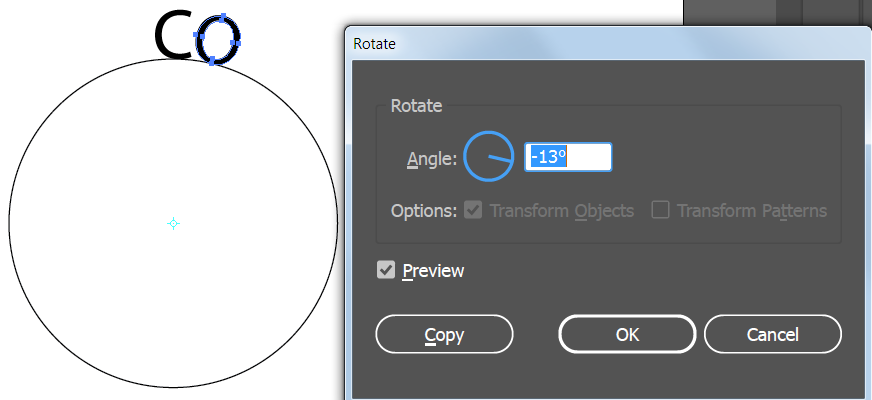Viewport: 872px width, 400px height.
Task: Click the Preview label text
Action: pyautogui.click(x=433, y=271)
